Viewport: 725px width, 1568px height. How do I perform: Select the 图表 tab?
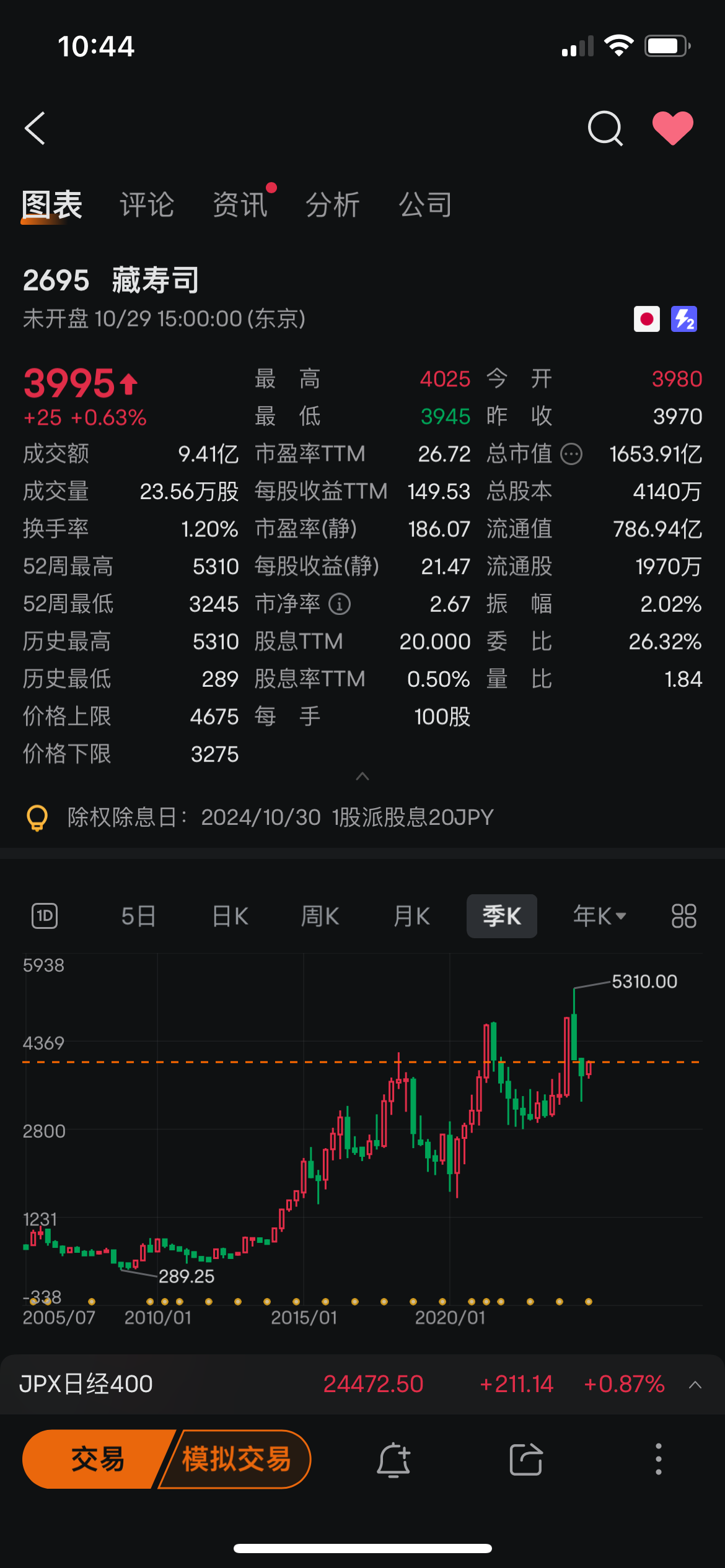tap(52, 205)
